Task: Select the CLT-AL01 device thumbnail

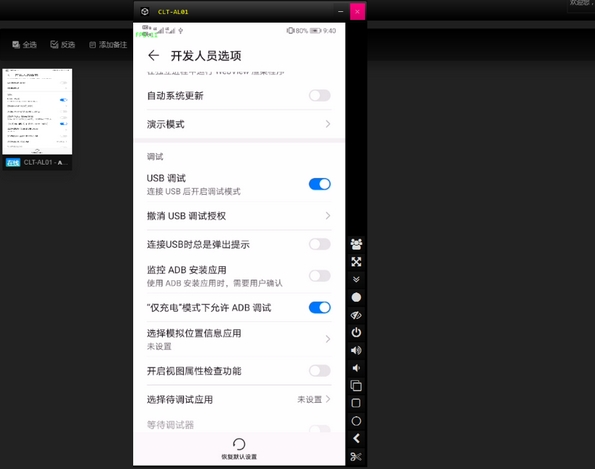Action: (37, 112)
